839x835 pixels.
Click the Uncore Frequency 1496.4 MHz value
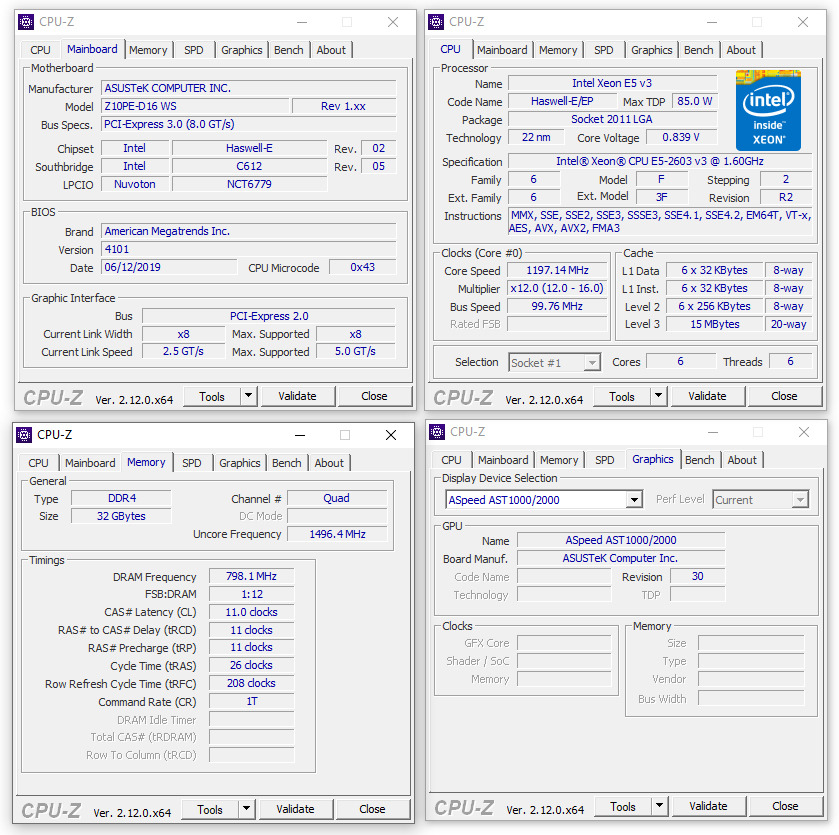pos(337,534)
